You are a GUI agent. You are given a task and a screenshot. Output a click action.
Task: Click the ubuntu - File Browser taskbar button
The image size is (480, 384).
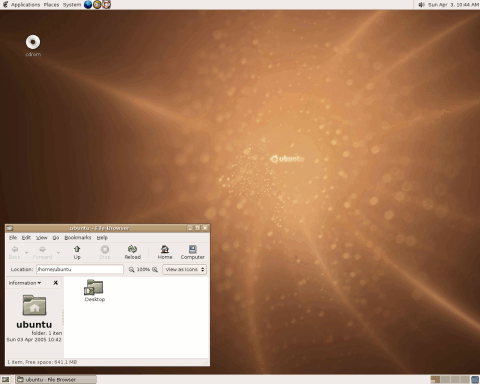point(56,379)
